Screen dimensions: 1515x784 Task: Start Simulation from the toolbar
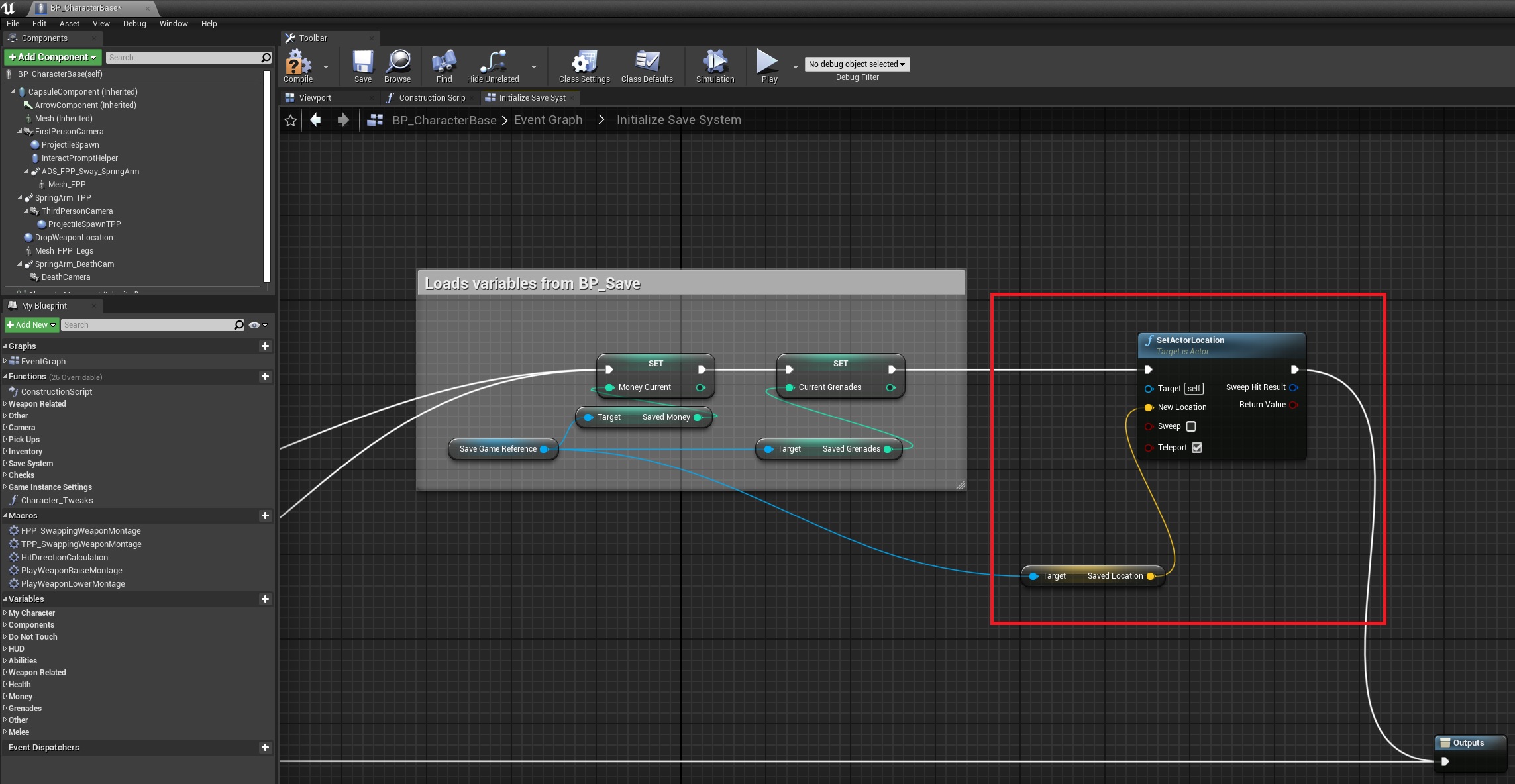pos(715,63)
